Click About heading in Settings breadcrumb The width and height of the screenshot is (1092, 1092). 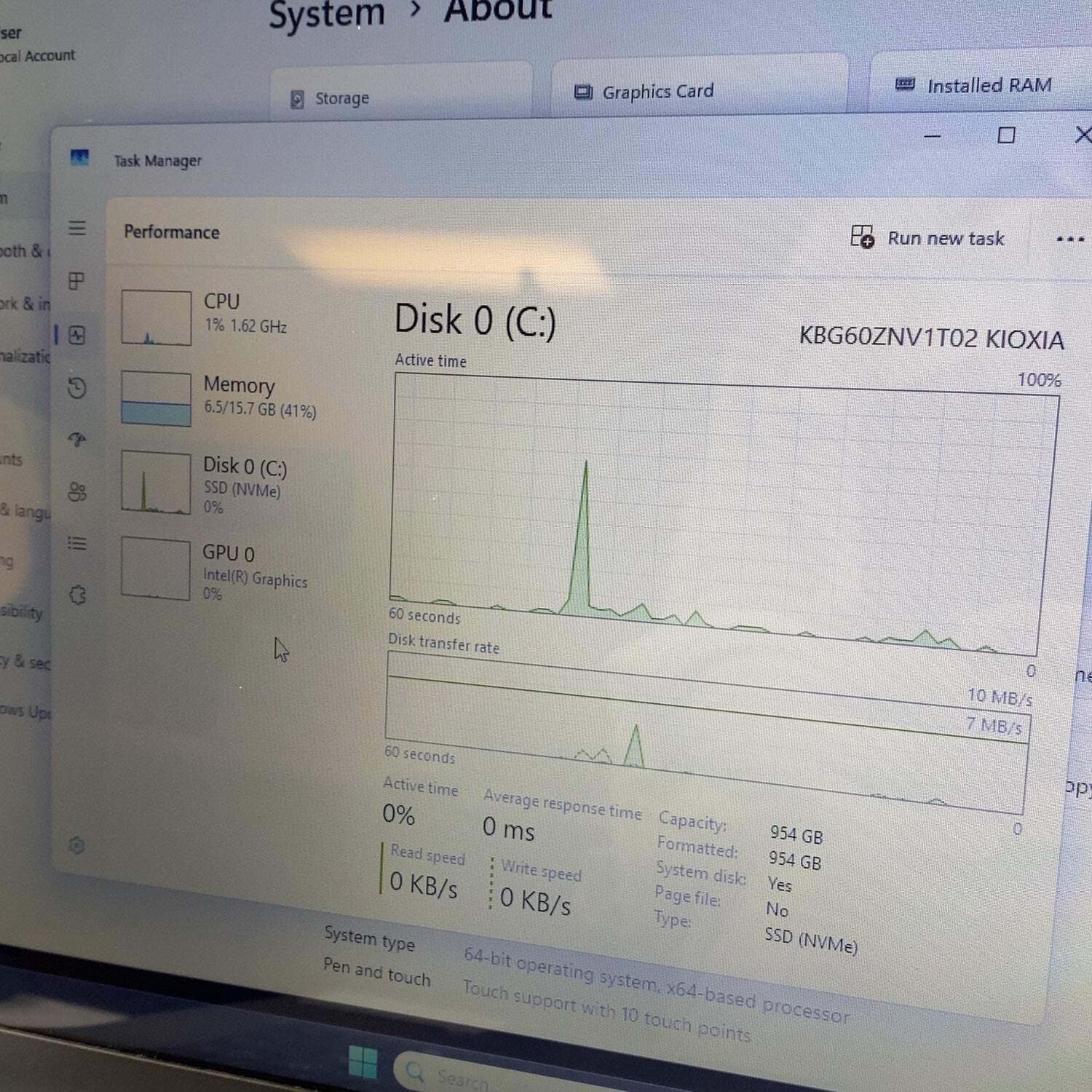[499, 10]
